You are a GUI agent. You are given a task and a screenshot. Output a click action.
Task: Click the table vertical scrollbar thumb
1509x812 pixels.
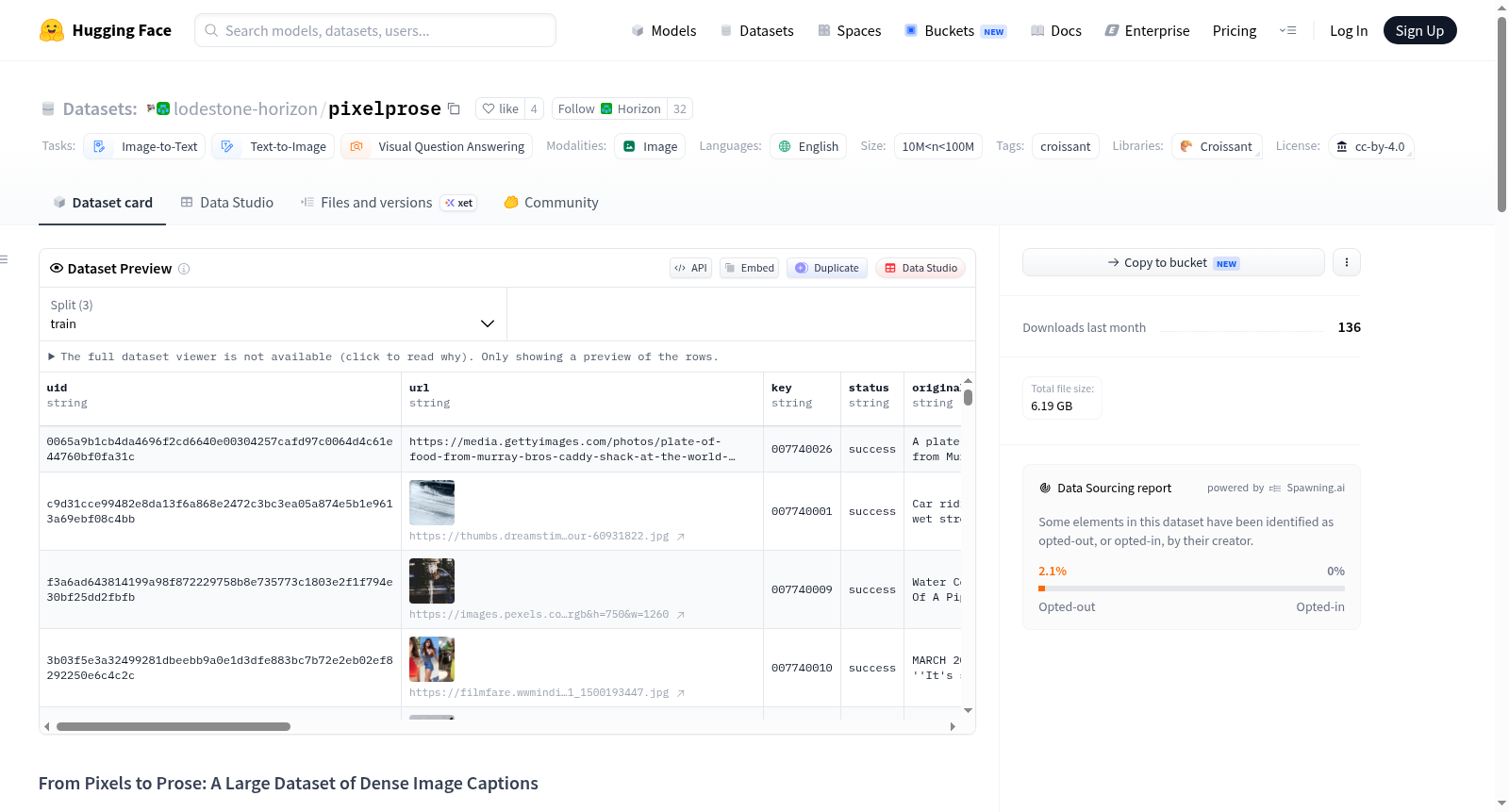point(968,397)
